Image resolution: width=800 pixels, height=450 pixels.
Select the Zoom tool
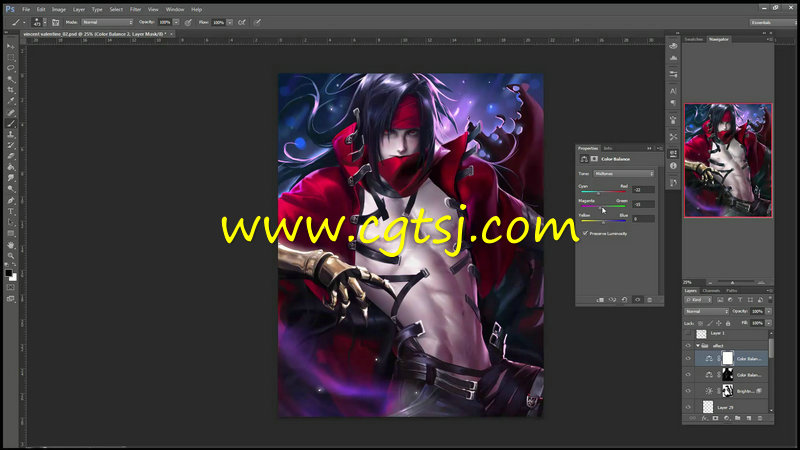(x=11, y=256)
